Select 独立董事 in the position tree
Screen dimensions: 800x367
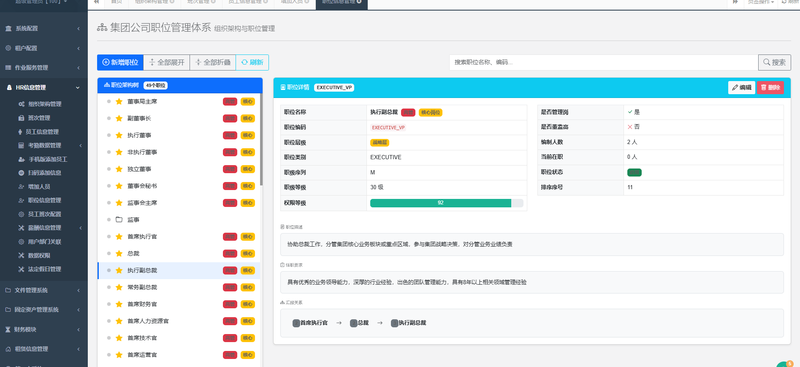pos(179,169)
